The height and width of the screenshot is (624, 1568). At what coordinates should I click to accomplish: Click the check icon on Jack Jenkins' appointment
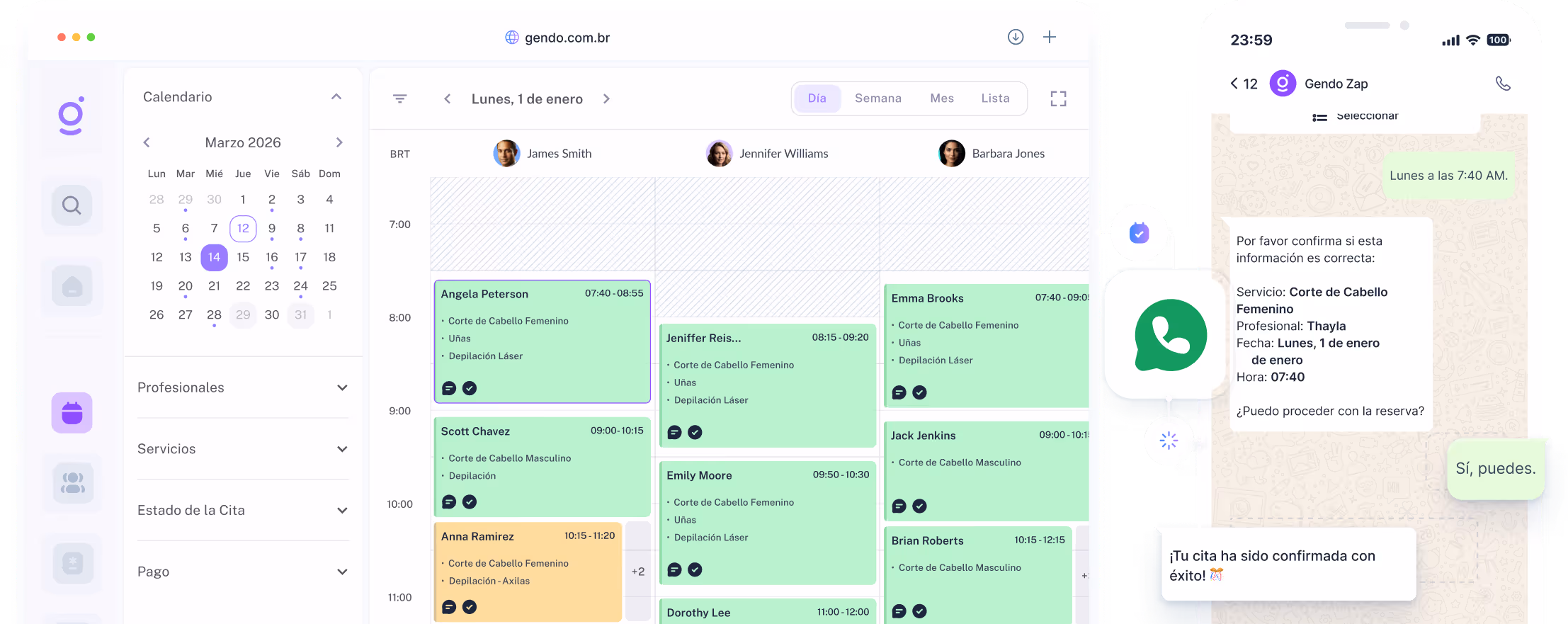point(919,506)
